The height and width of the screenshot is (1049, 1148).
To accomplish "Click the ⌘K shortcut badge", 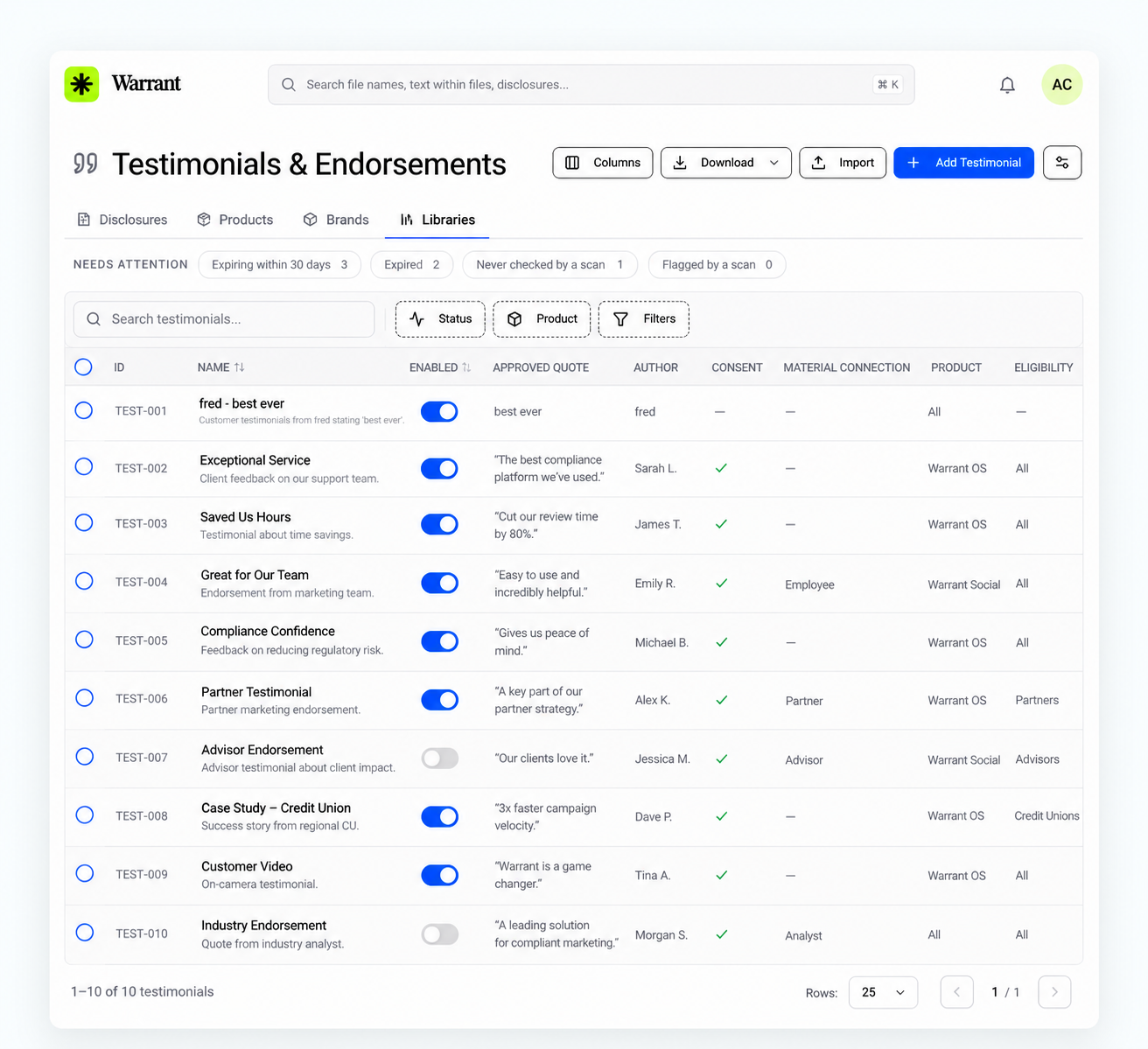I will pyautogui.click(x=888, y=85).
